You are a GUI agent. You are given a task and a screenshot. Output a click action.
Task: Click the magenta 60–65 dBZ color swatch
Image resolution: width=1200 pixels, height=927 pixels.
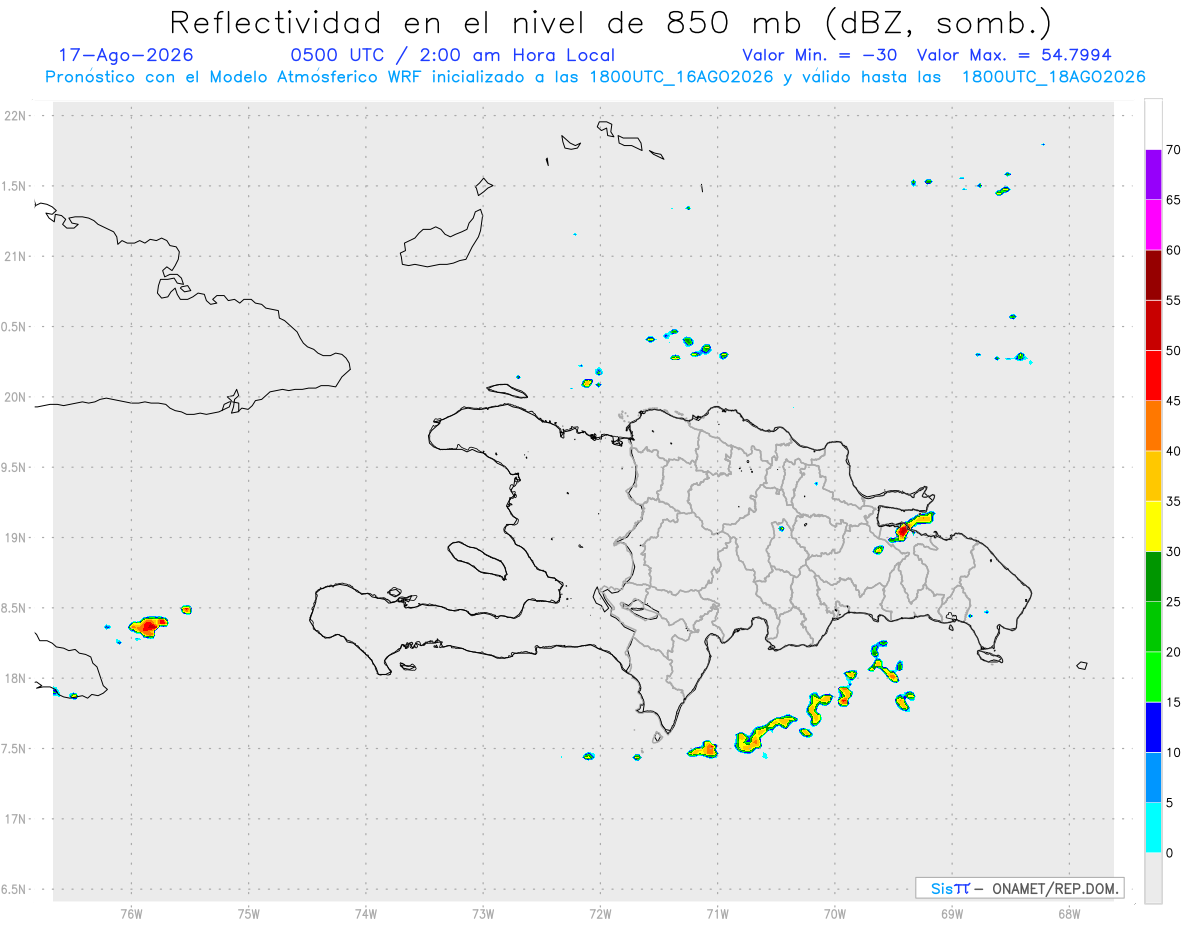1153,224
